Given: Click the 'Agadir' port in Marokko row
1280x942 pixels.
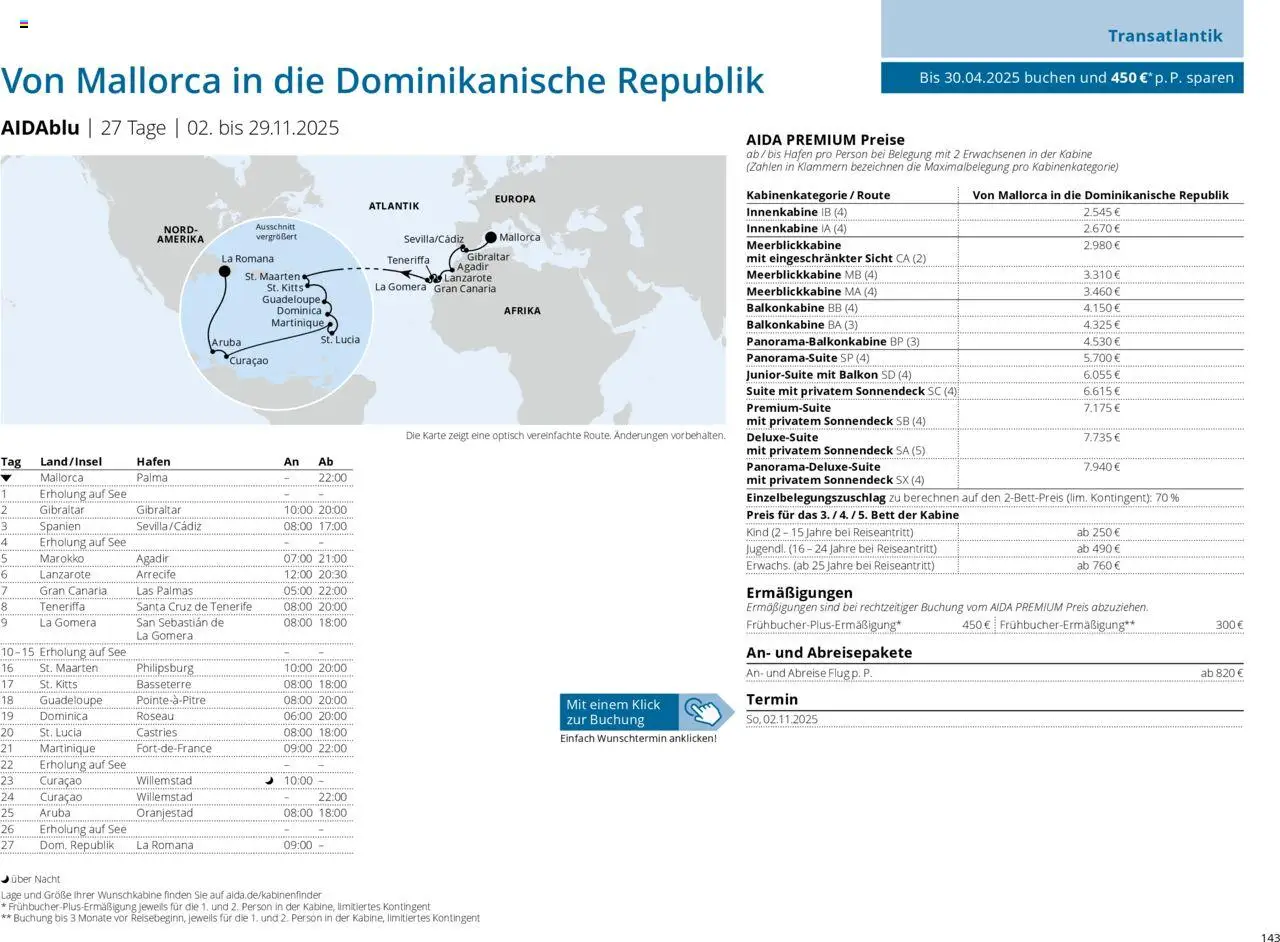Looking at the screenshot, I should (x=153, y=558).
